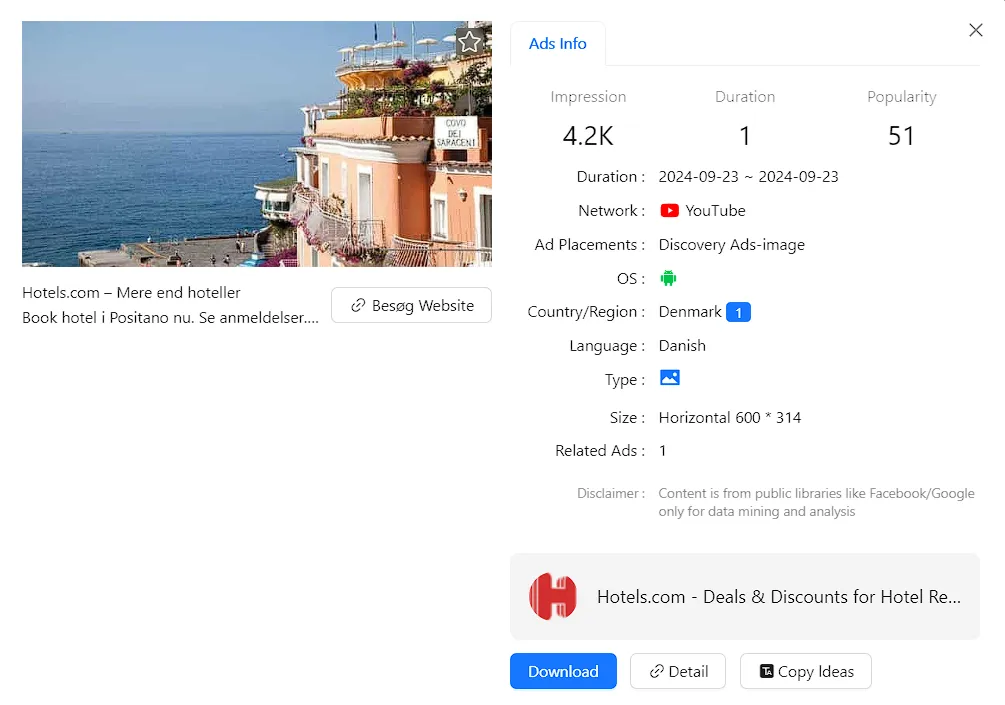
Task: Click the popularity score 51
Action: coord(901,136)
